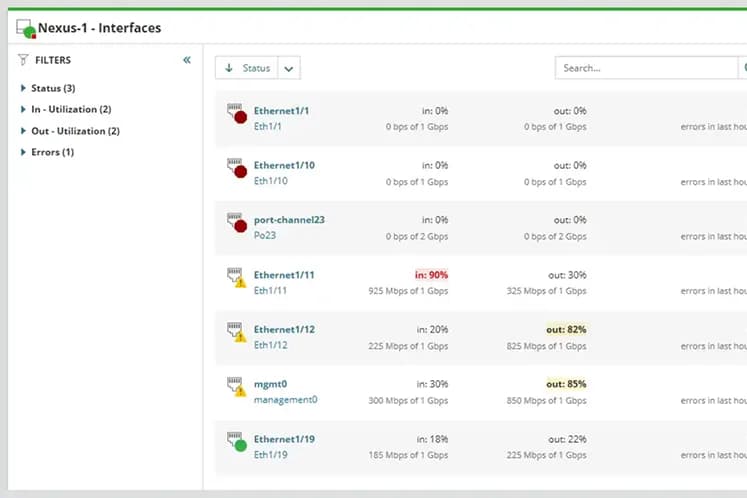Click the Po23 alias text
Screen dimensions: 747x498
point(265,235)
